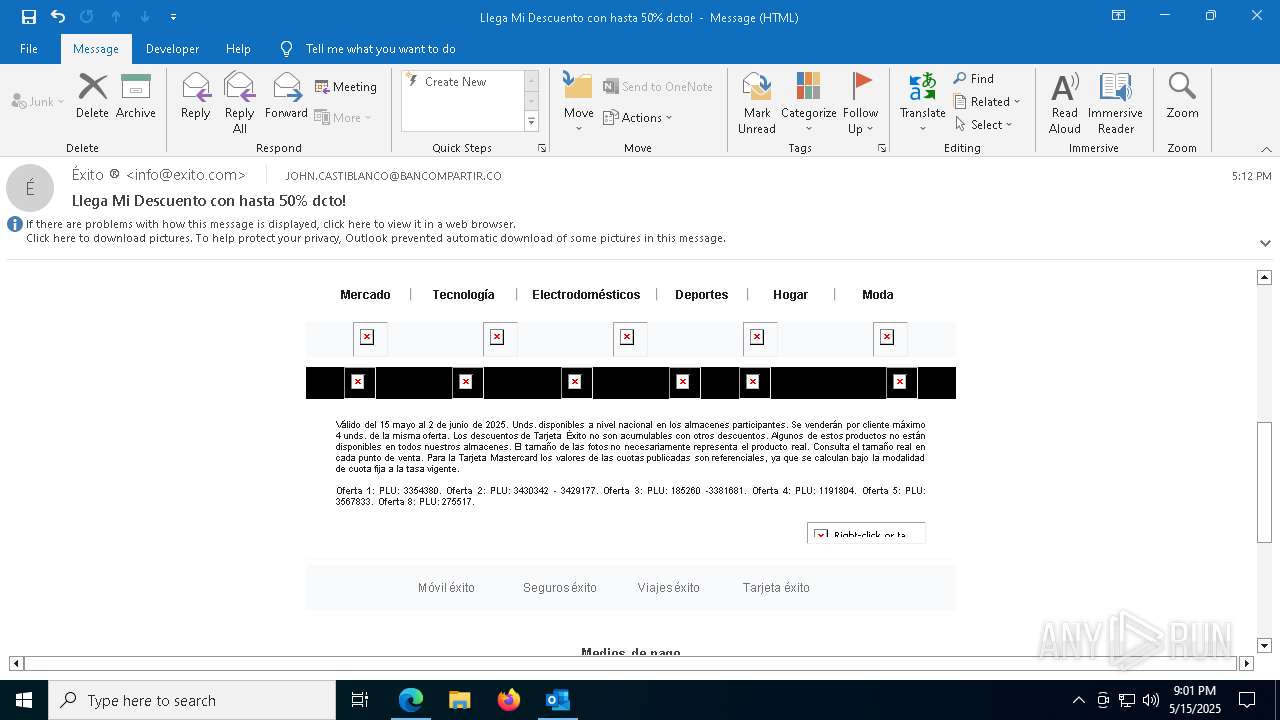Delete this message
Screen dimensions: 1280x720
point(92,96)
